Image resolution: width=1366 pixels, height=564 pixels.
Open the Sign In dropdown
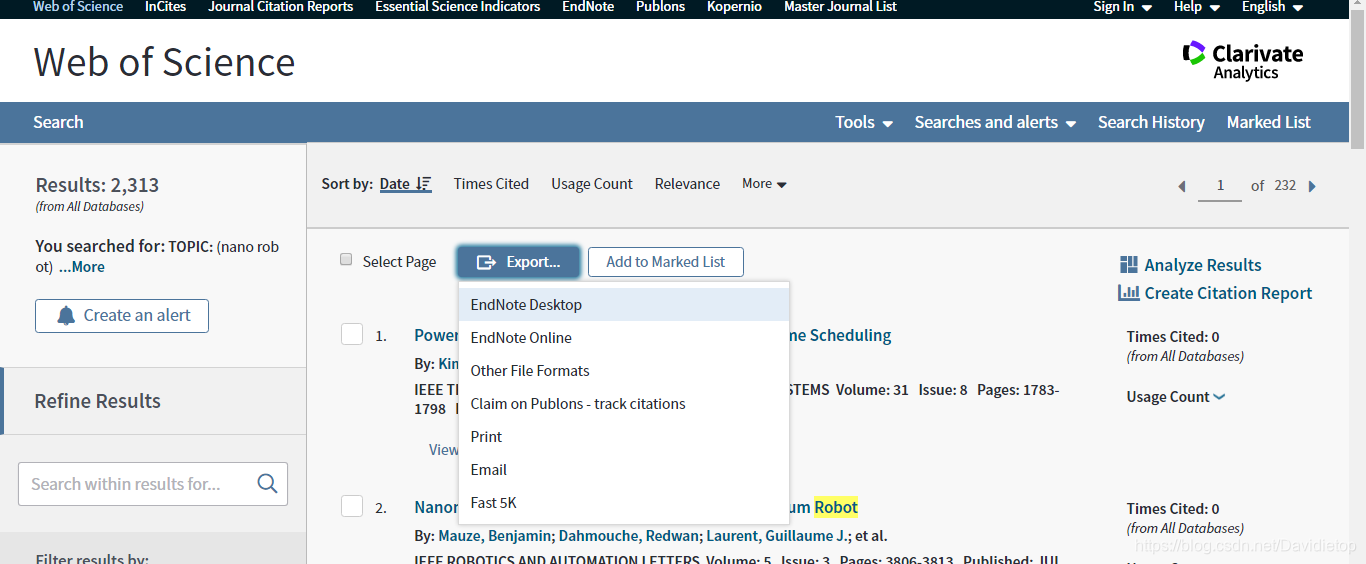(1123, 7)
